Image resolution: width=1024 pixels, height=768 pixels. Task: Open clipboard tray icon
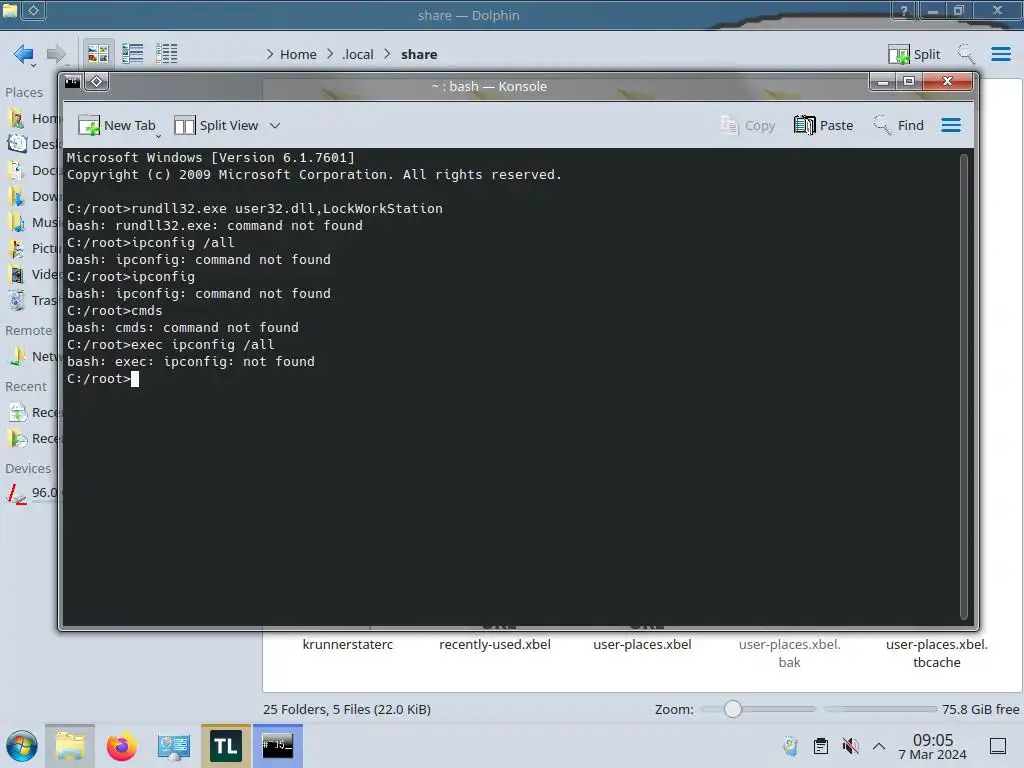[821, 746]
